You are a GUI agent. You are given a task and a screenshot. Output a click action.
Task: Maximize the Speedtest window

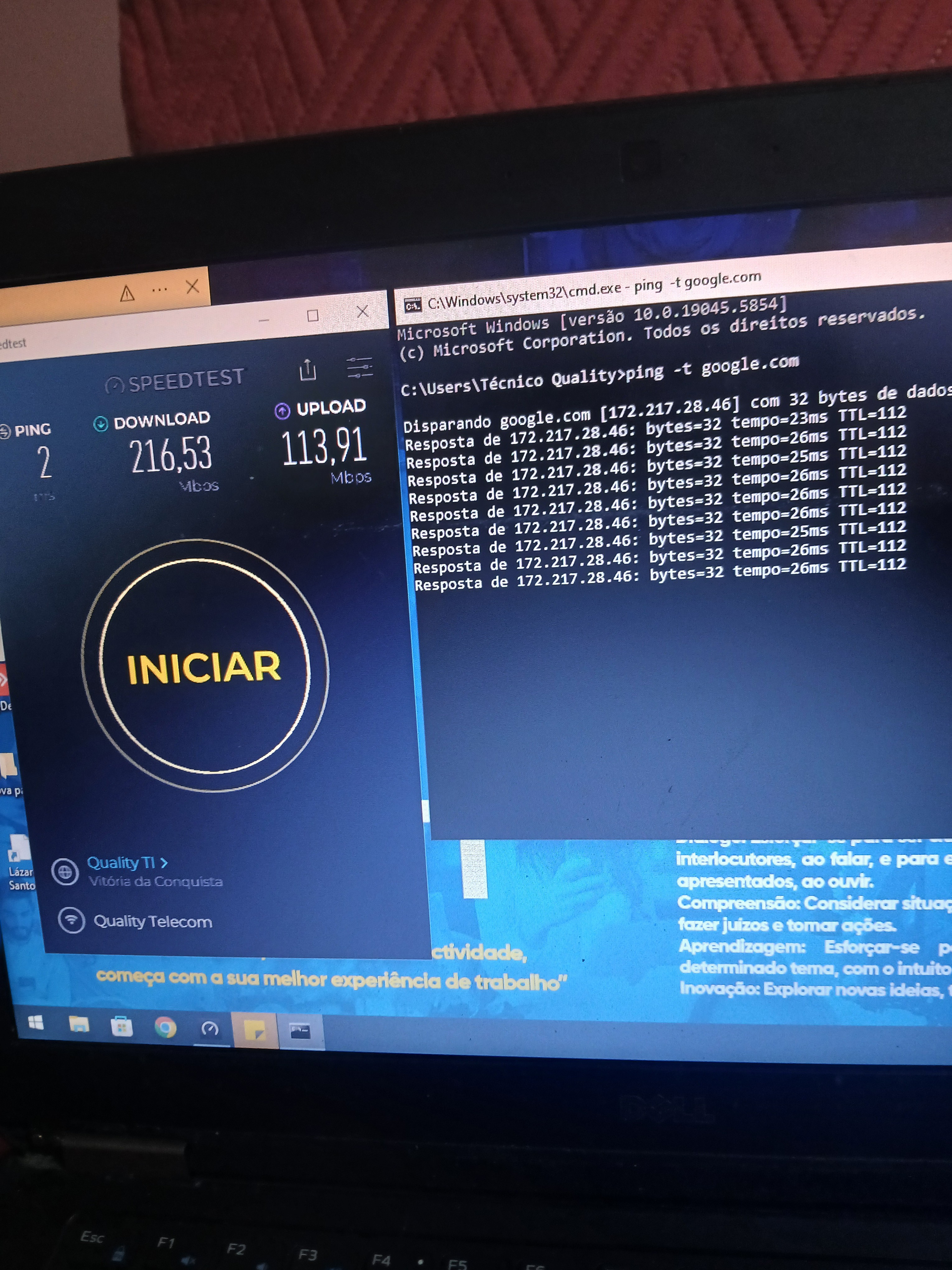(313, 315)
